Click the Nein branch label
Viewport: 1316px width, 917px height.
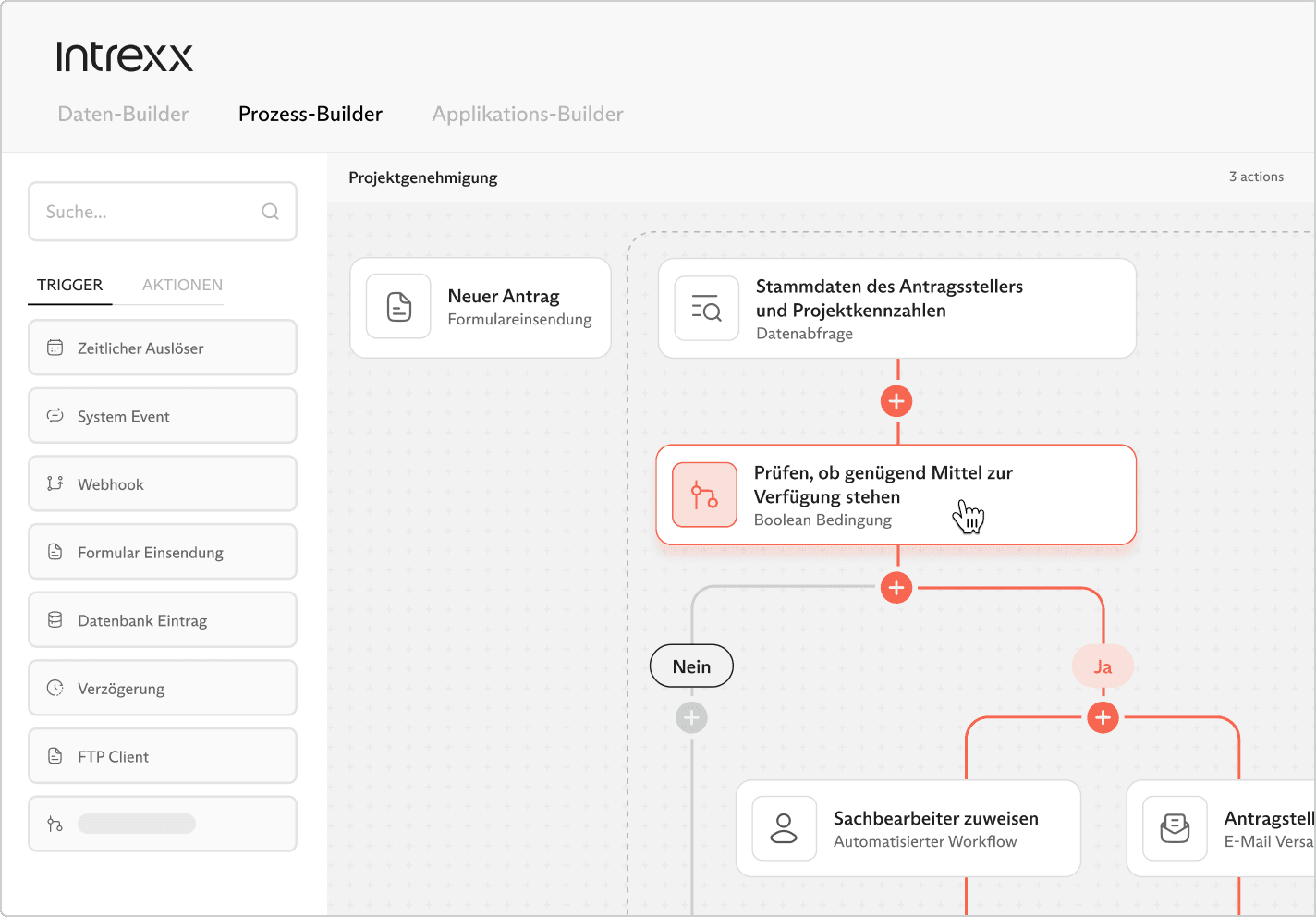pyautogui.click(x=691, y=666)
